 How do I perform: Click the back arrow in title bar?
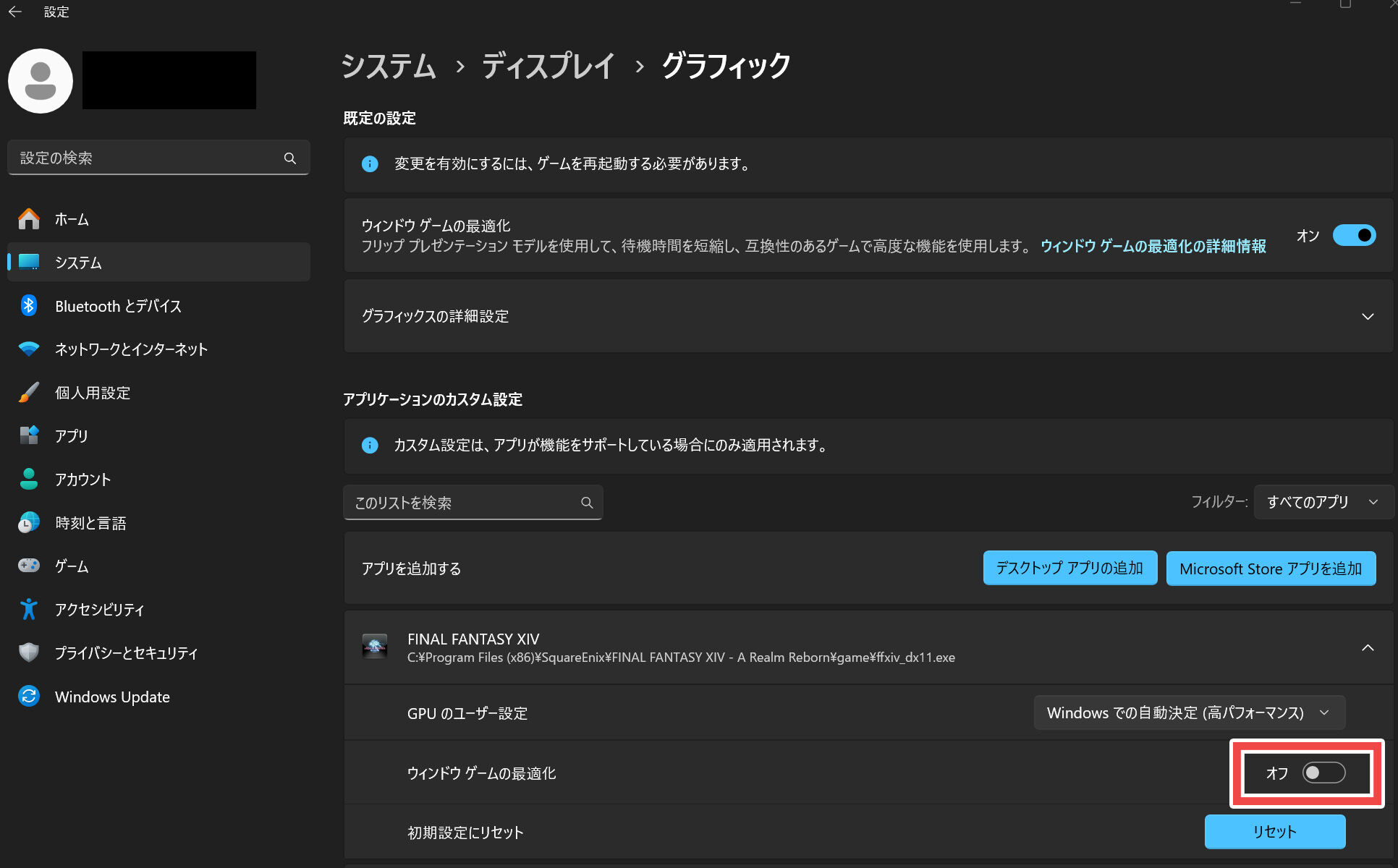[15, 12]
